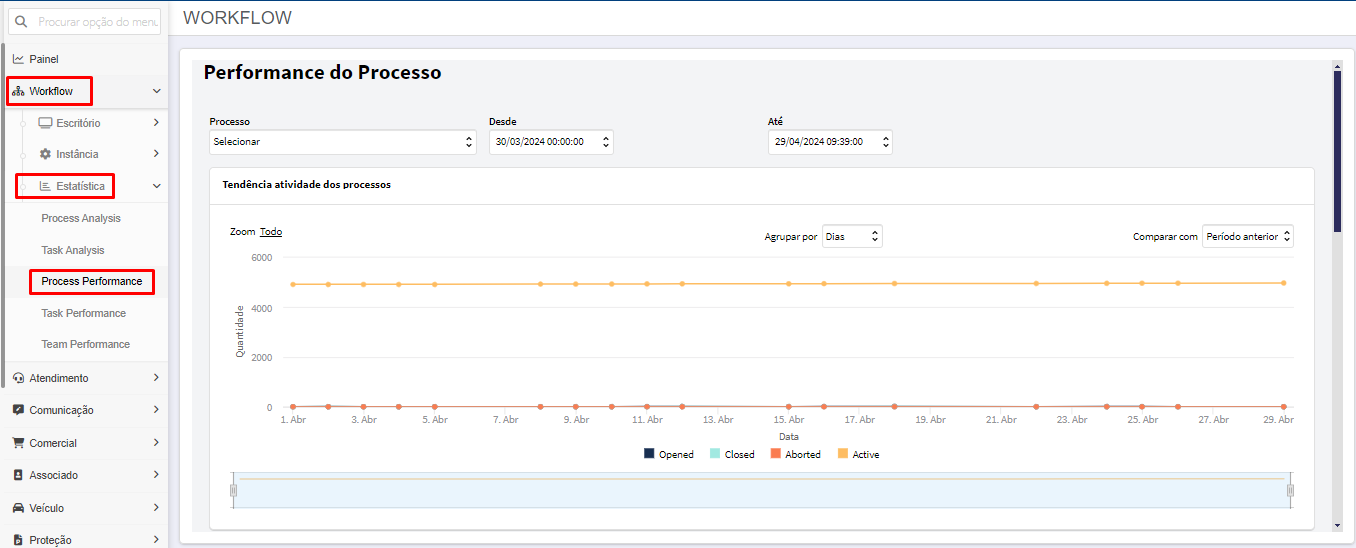Click the Todo zoom link
Screen dimensions: 1356x548
click(x=271, y=231)
